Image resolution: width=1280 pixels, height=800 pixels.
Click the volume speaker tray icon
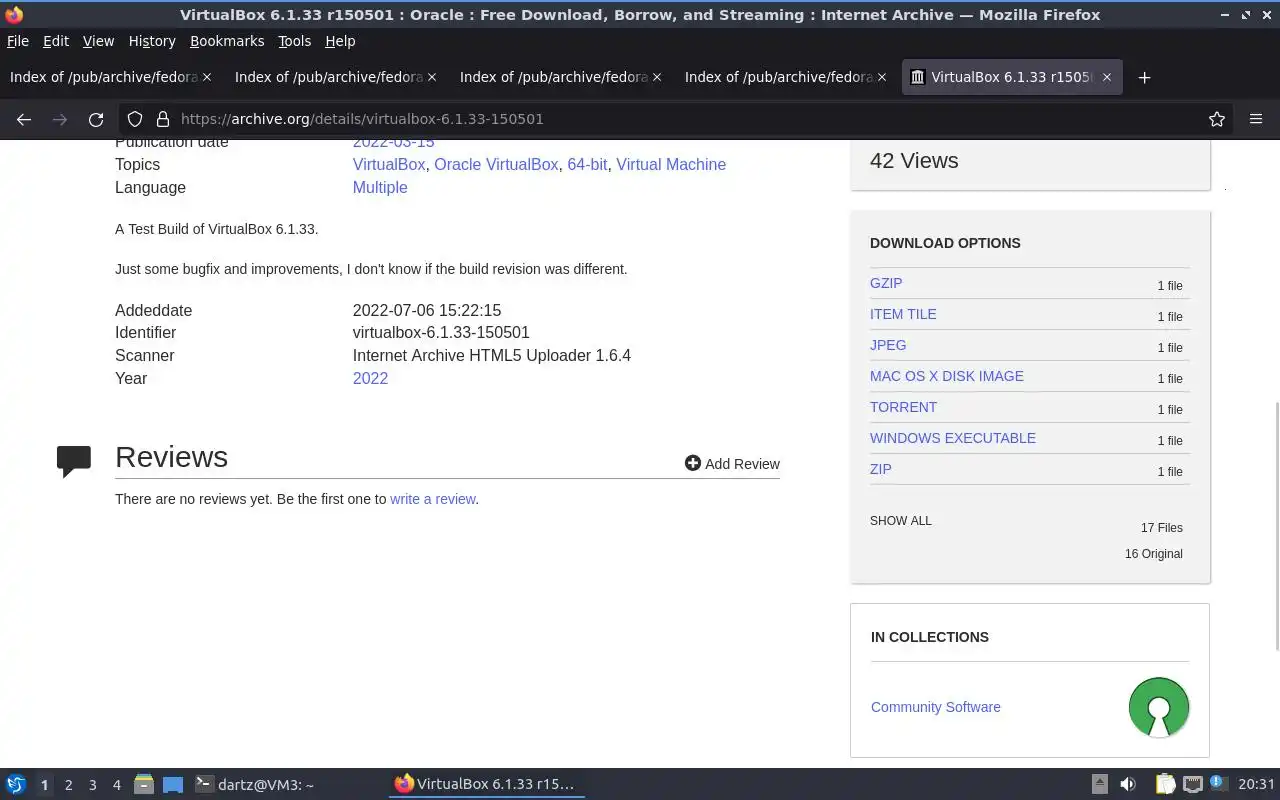tap(1128, 785)
